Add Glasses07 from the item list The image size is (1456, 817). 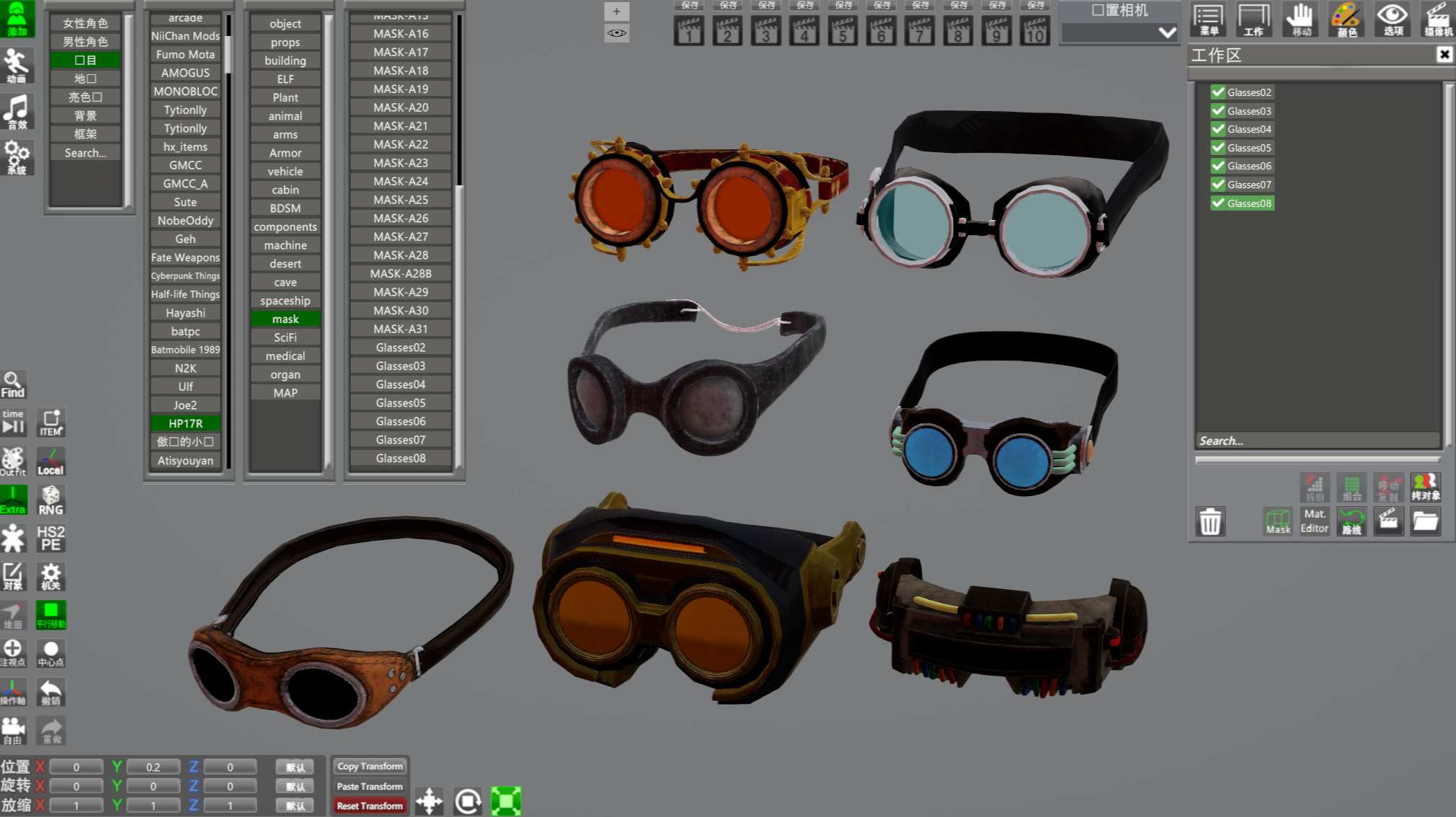point(401,440)
